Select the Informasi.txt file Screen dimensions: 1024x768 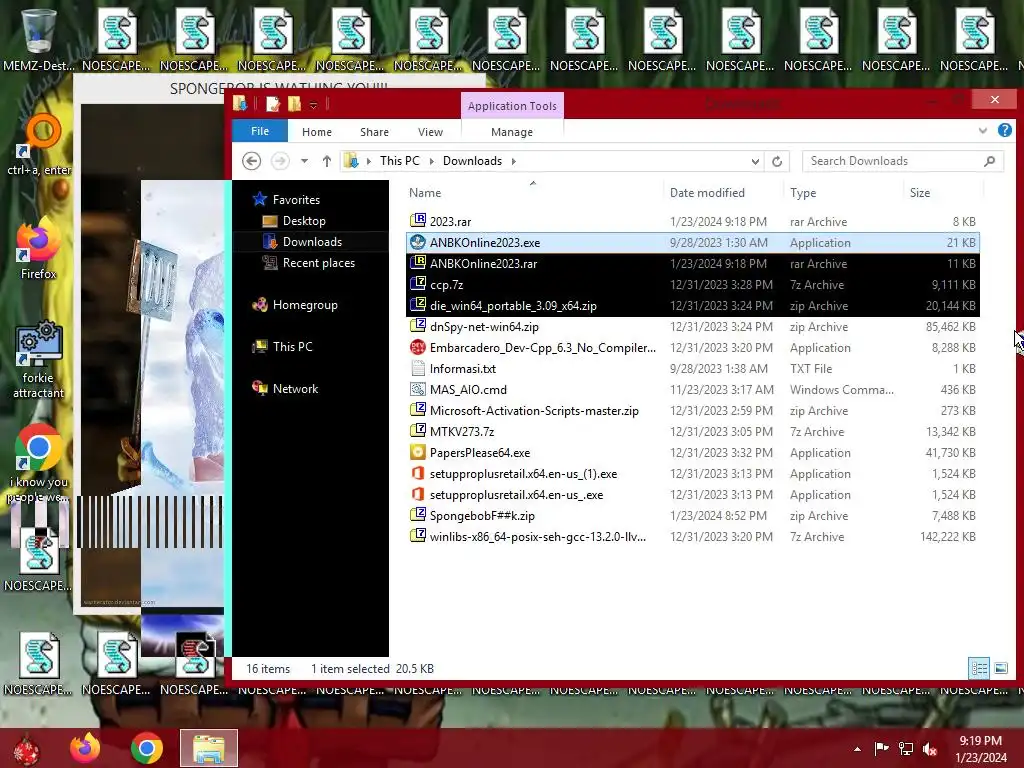point(692,368)
